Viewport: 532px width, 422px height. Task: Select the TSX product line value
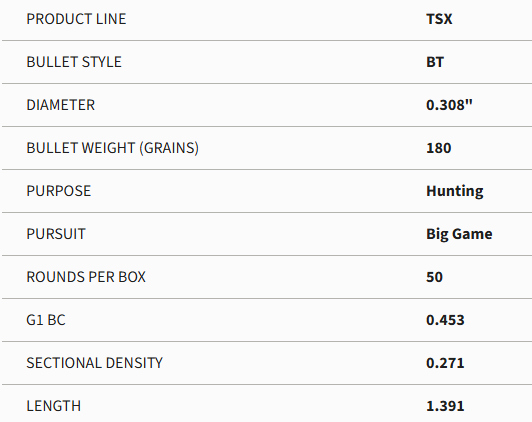coord(439,19)
